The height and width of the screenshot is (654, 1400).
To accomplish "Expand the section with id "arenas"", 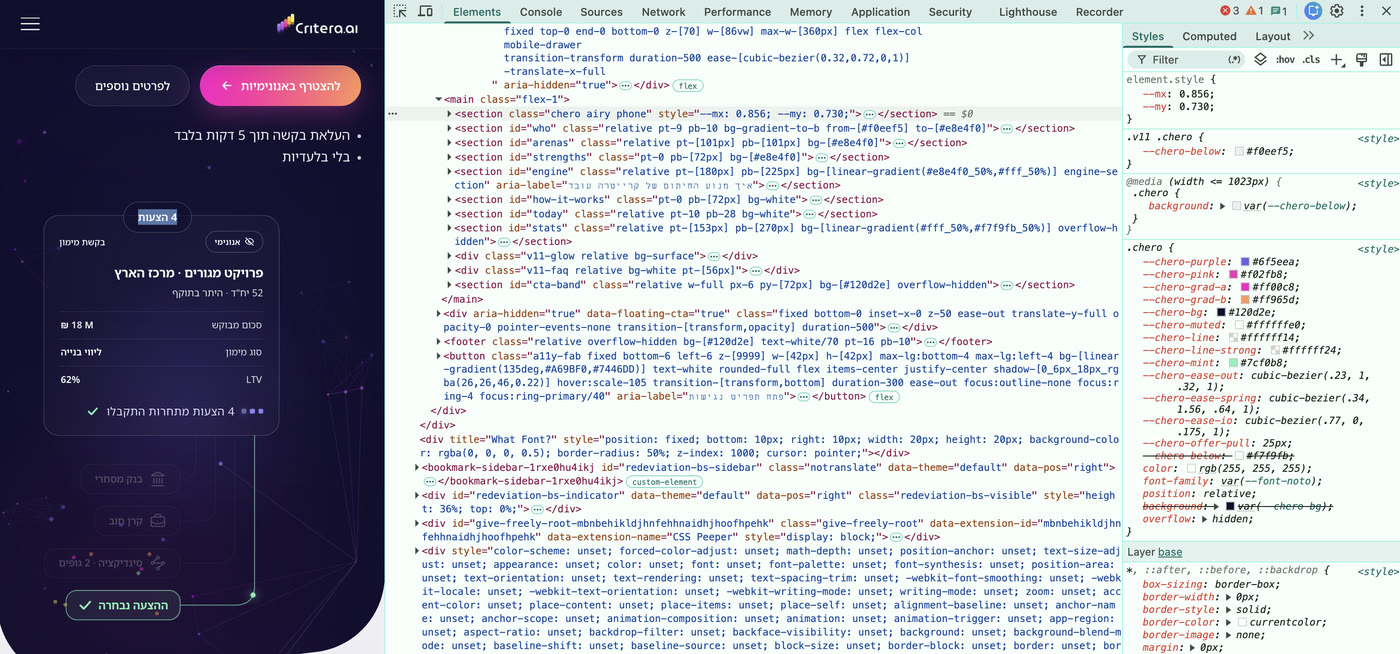I will click(449, 143).
